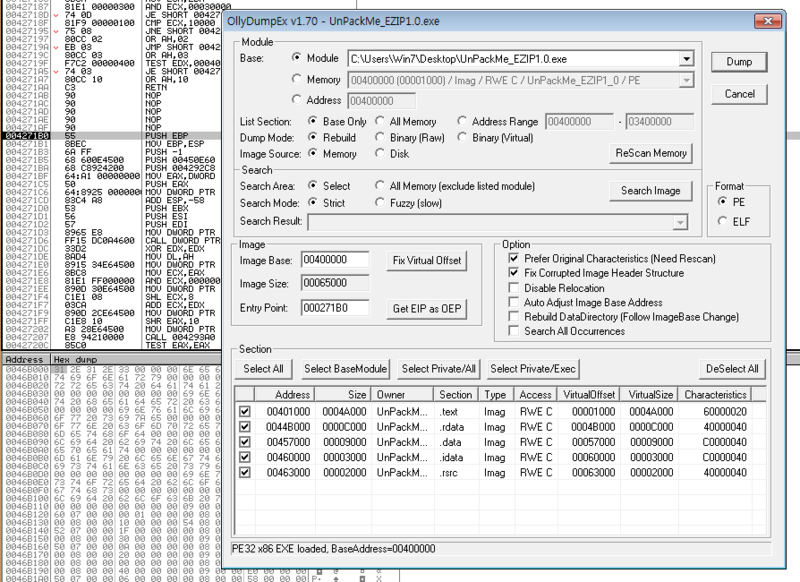Click Select BaseModule button
Image resolution: width=800 pixels, height=582 pixels.
pyautogui.click(x=345, y=369)
